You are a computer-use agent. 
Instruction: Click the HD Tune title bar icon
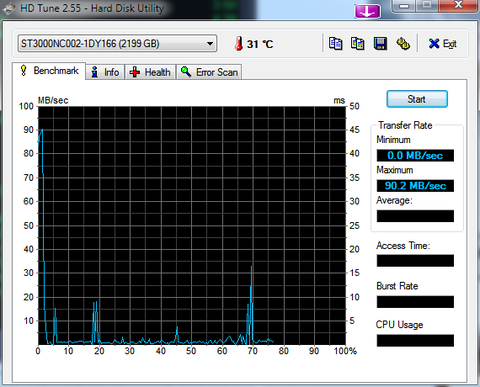click(x=9, y=8)
